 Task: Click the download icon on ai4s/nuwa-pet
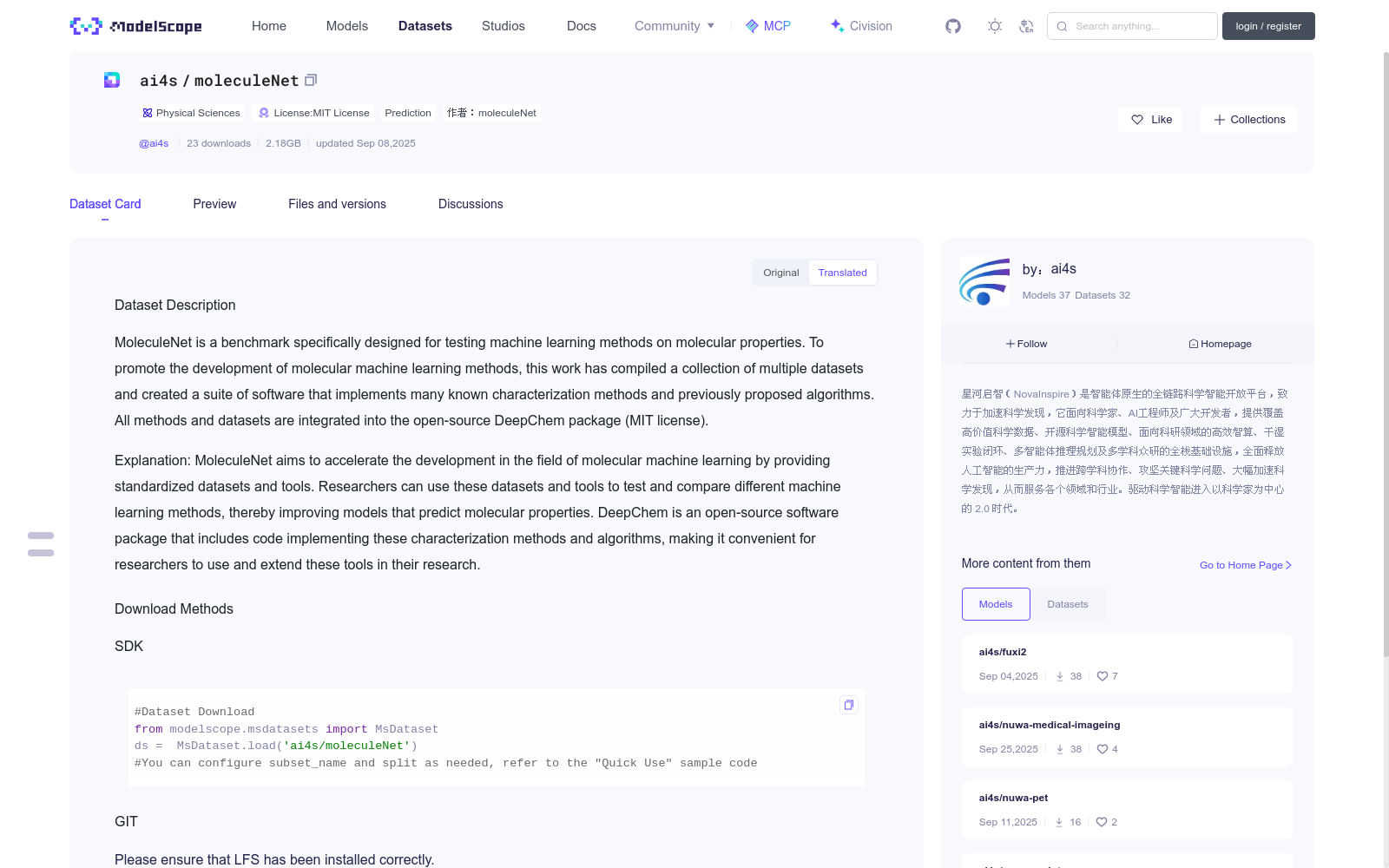pyautogui.click(x=1059, y=822)
